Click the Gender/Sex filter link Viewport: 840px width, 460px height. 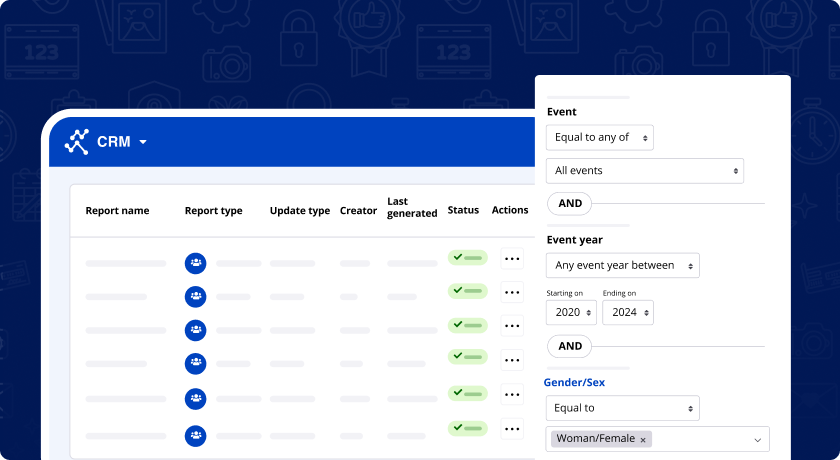point(574,382)
